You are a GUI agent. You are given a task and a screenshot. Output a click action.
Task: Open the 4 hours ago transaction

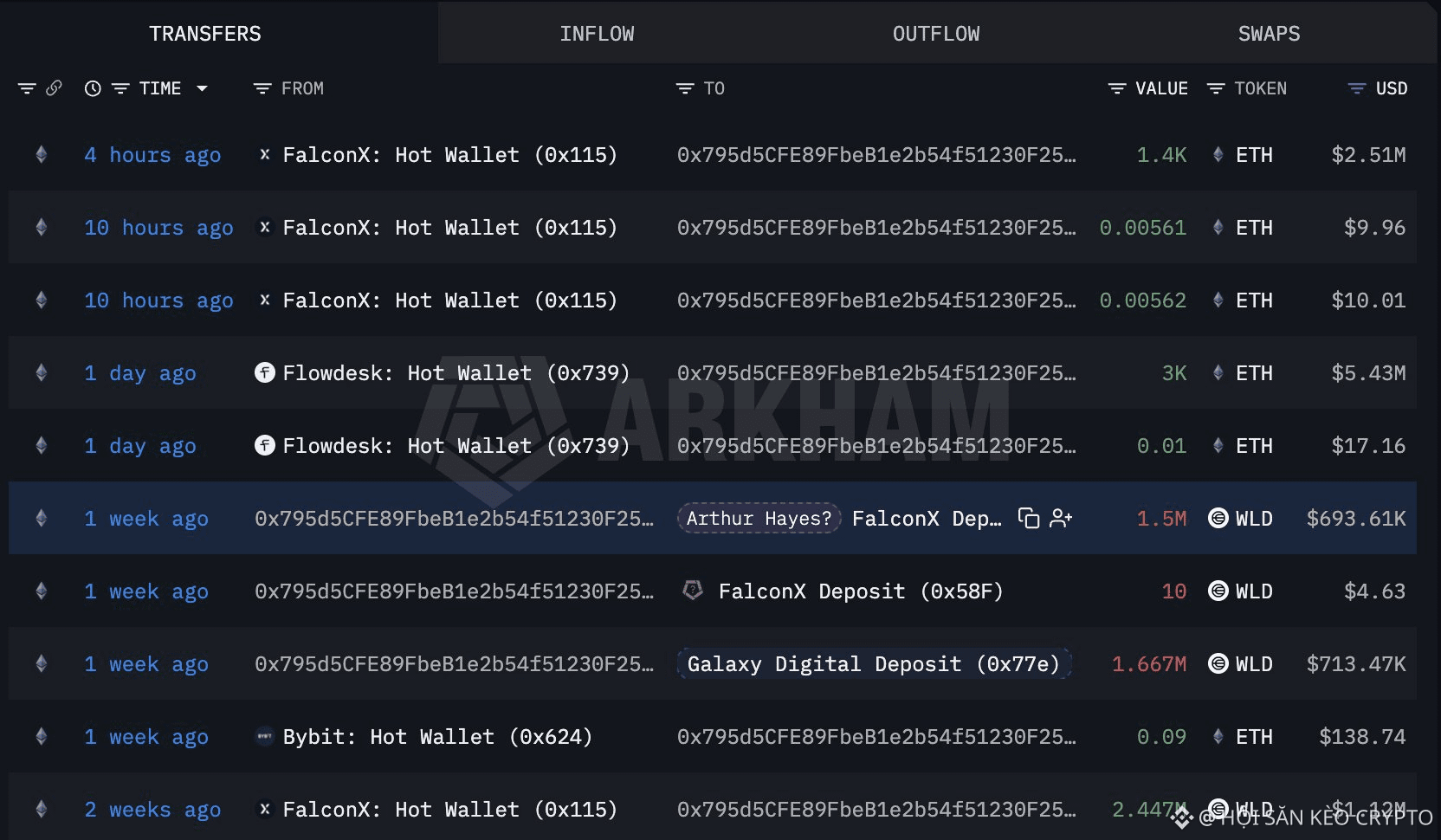click(x=152, y=155)
